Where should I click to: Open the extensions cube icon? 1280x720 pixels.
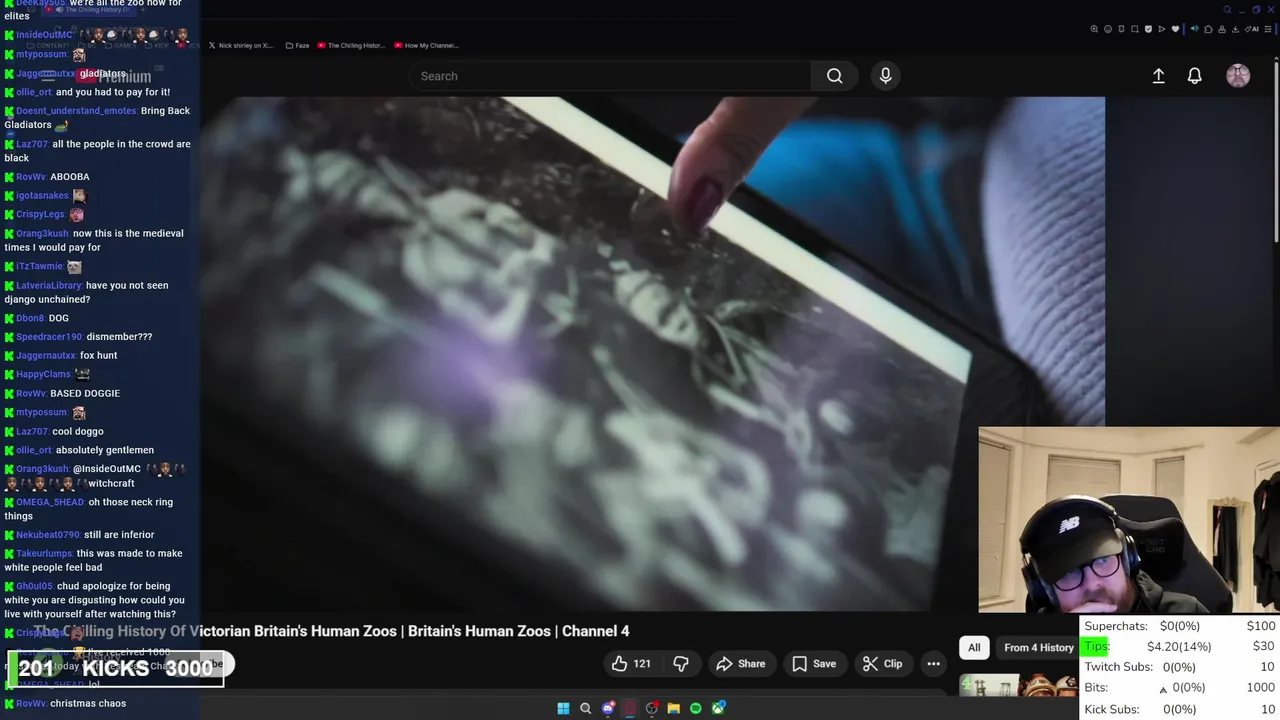[1208, 29]
